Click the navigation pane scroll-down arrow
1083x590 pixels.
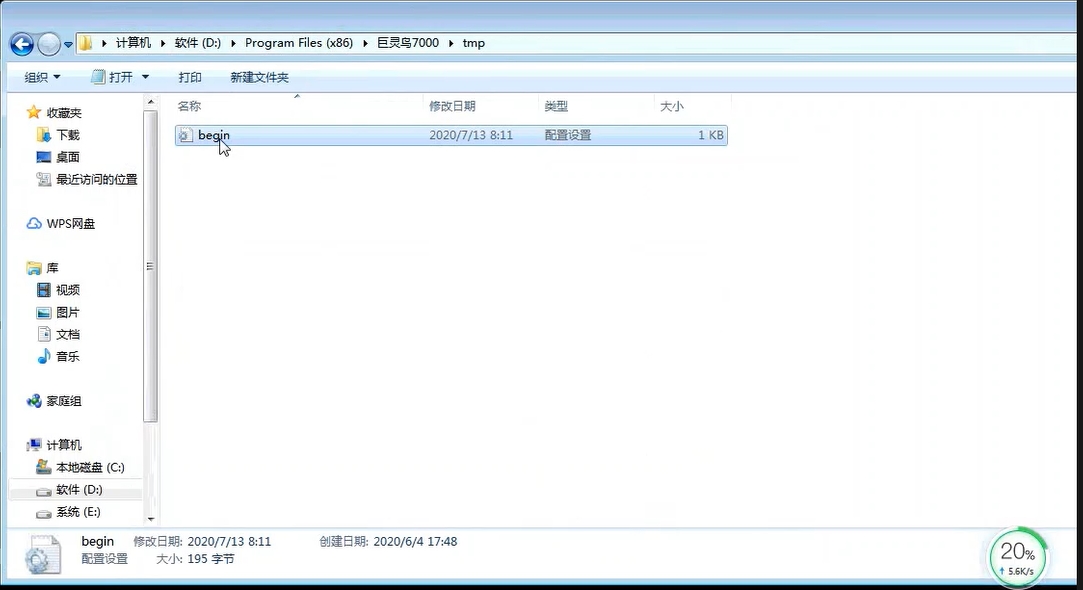tap(151, 518)
